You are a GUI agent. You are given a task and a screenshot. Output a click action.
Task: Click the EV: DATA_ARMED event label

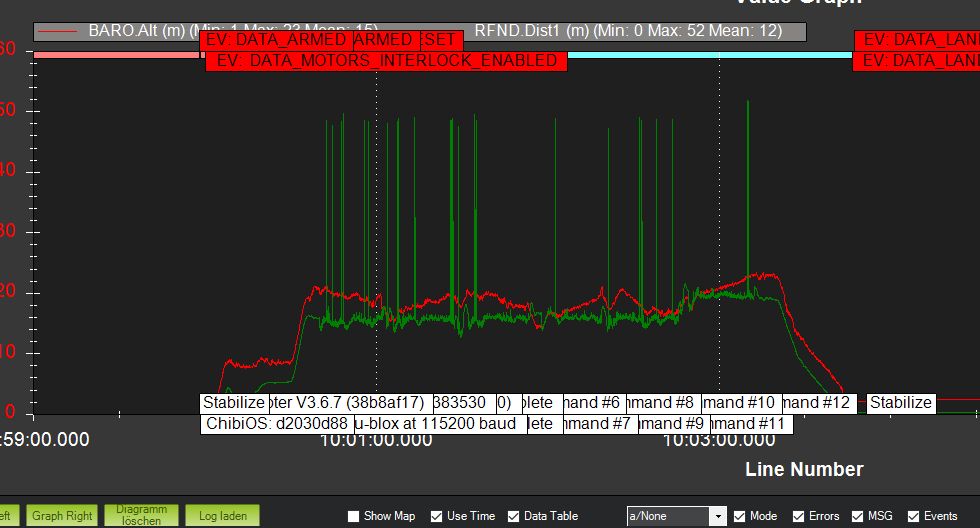(276, 40)
